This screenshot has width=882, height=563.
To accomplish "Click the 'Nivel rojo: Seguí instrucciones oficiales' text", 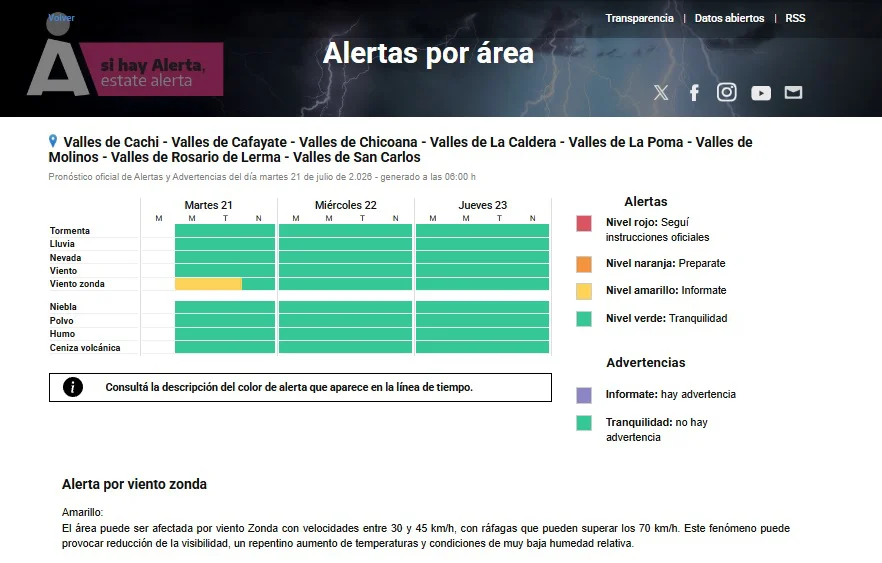I will 657,229.
